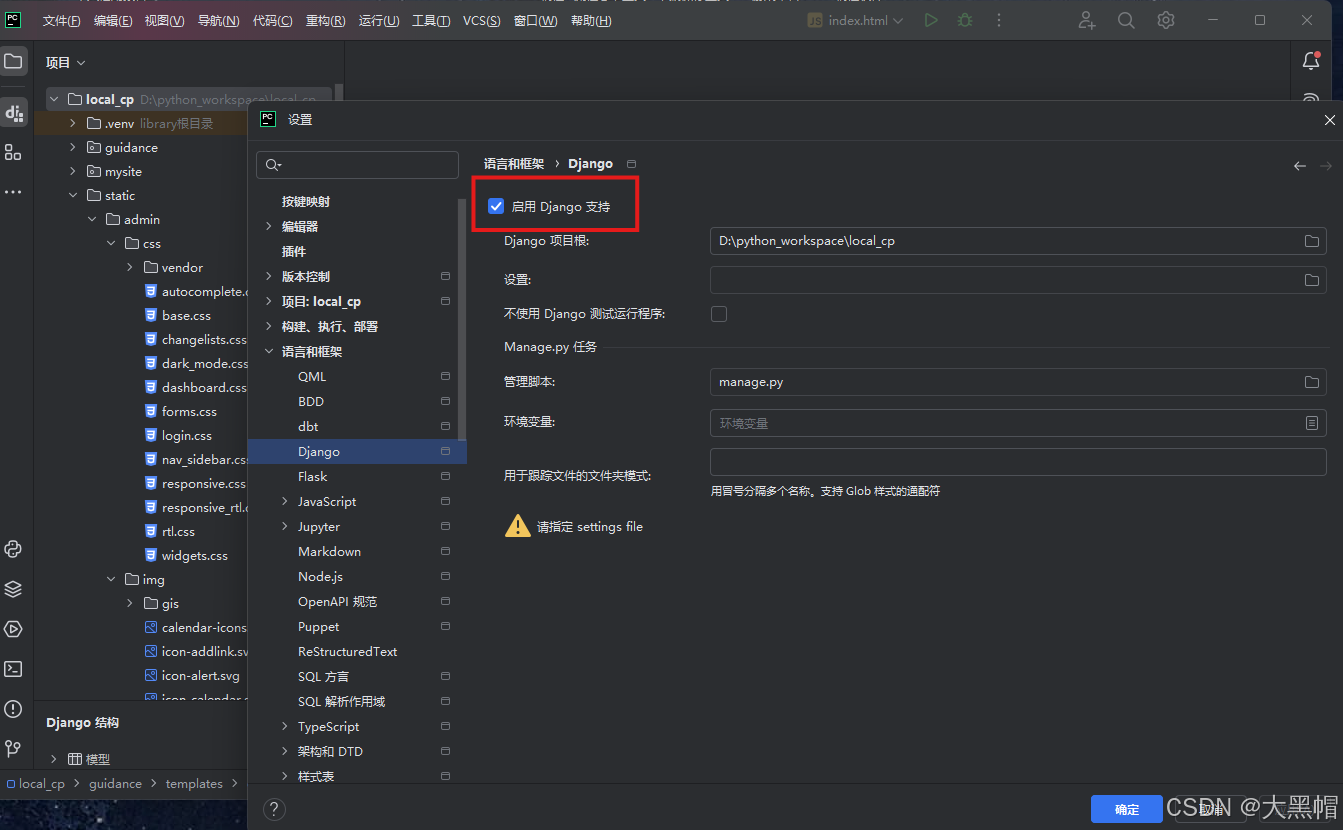Open the Services sidebar icon
The width and height of the screenshot is (1343, 830).
point(13,629)
